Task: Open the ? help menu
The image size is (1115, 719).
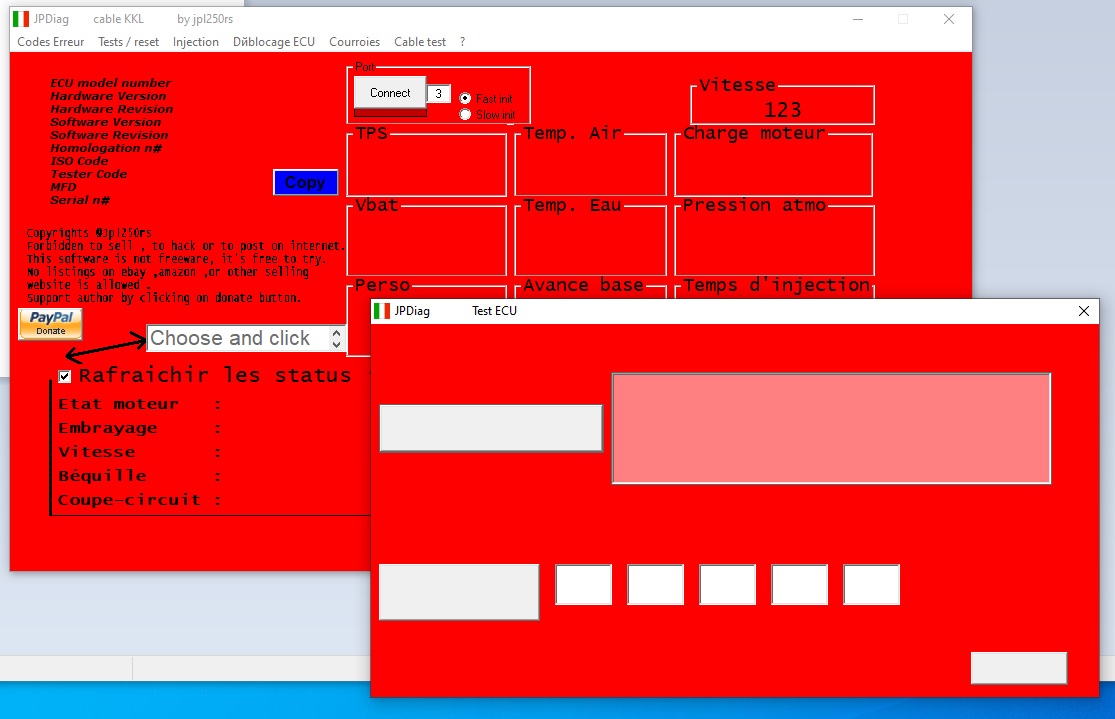Action: [459, 42]
